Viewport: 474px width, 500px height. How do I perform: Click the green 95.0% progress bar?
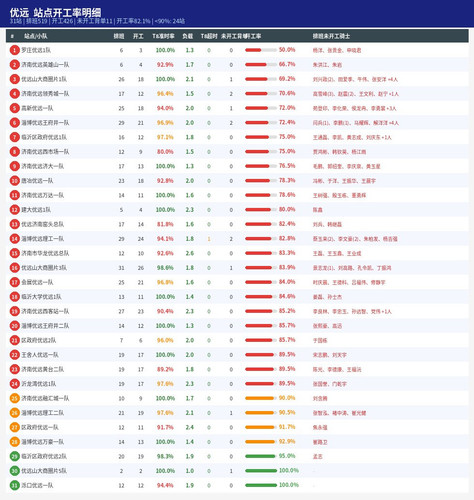(x=261, y=456)
